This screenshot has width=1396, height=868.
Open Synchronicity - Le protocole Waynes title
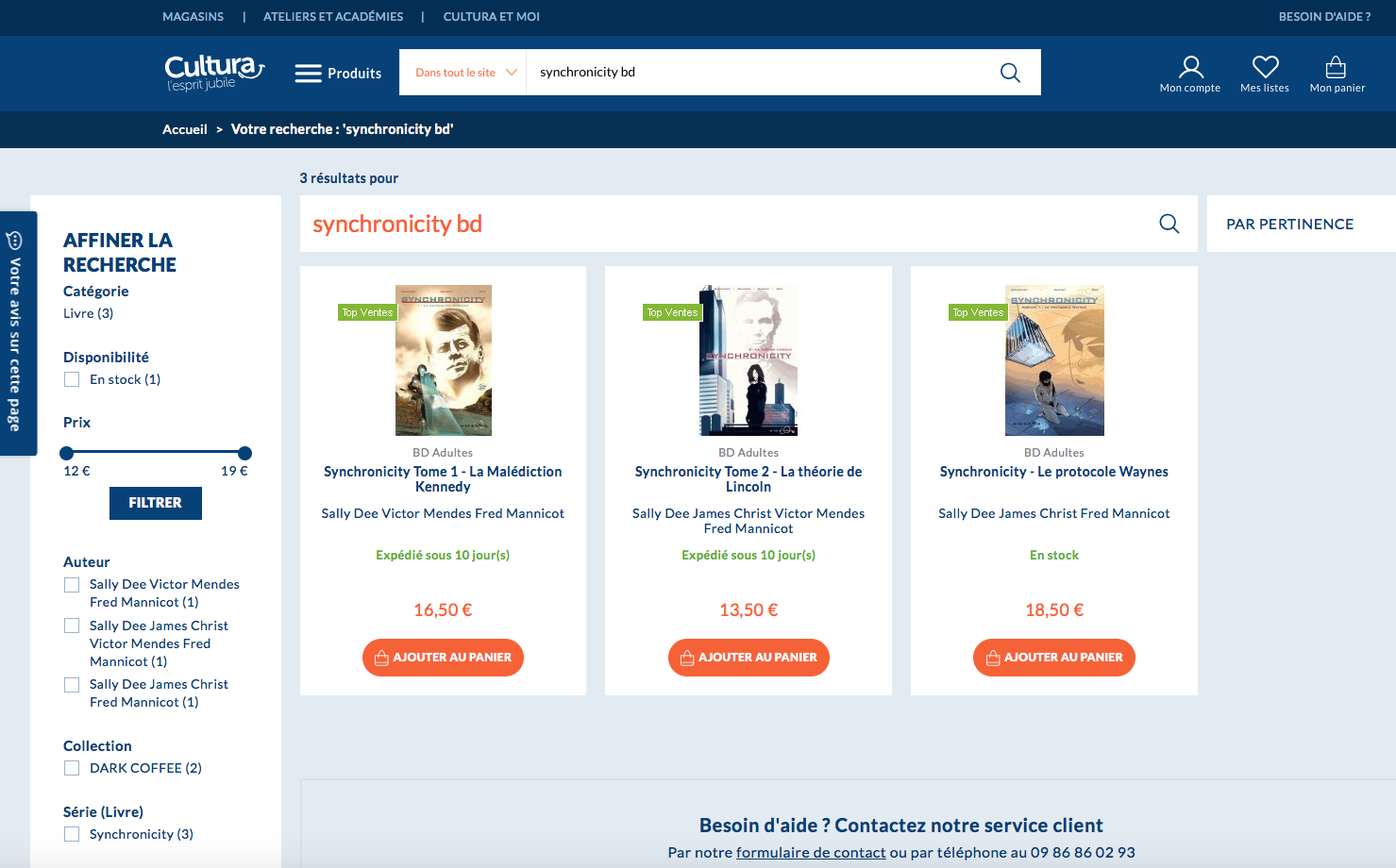1054,472
